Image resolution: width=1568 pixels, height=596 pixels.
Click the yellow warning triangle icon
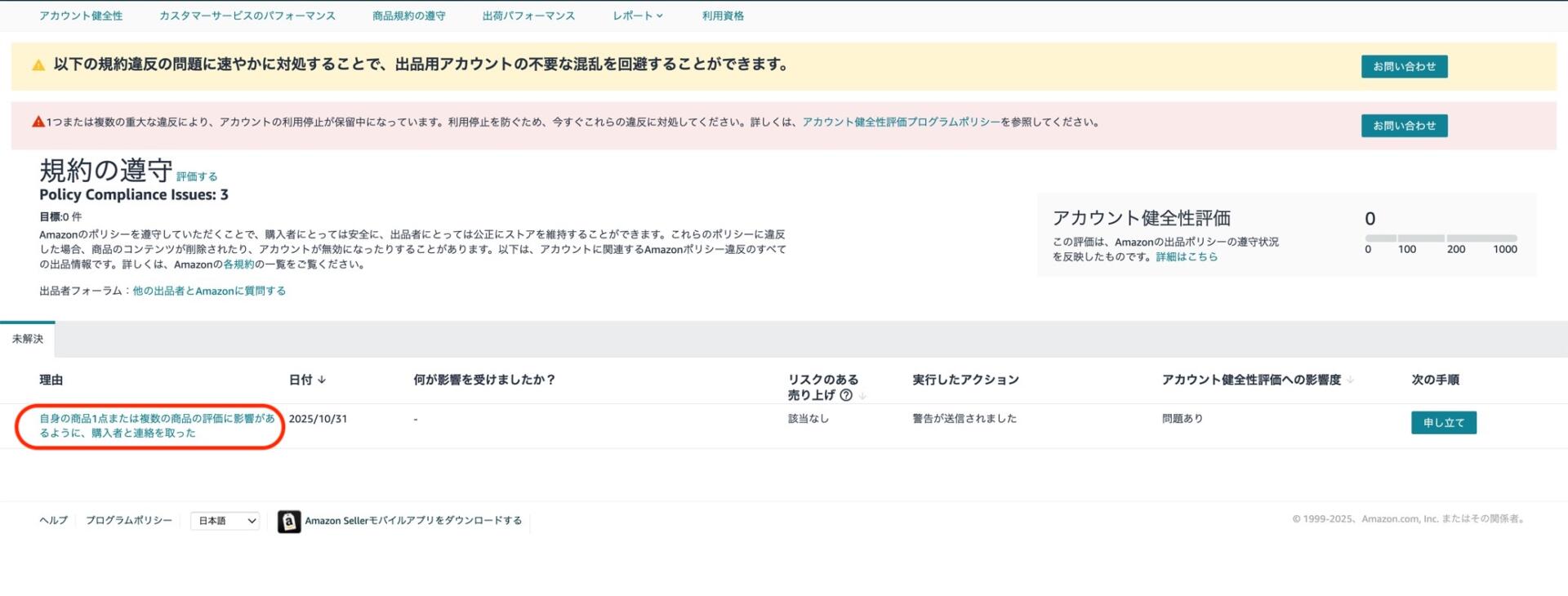[38, 65]
